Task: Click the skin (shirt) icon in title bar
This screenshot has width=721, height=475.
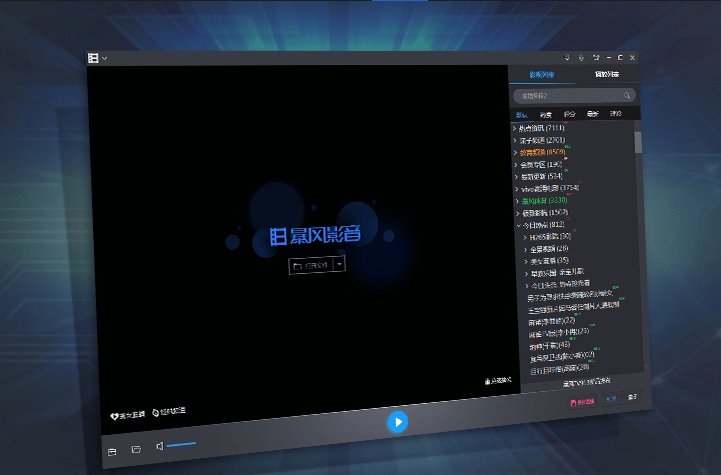Action: point(596,57)
